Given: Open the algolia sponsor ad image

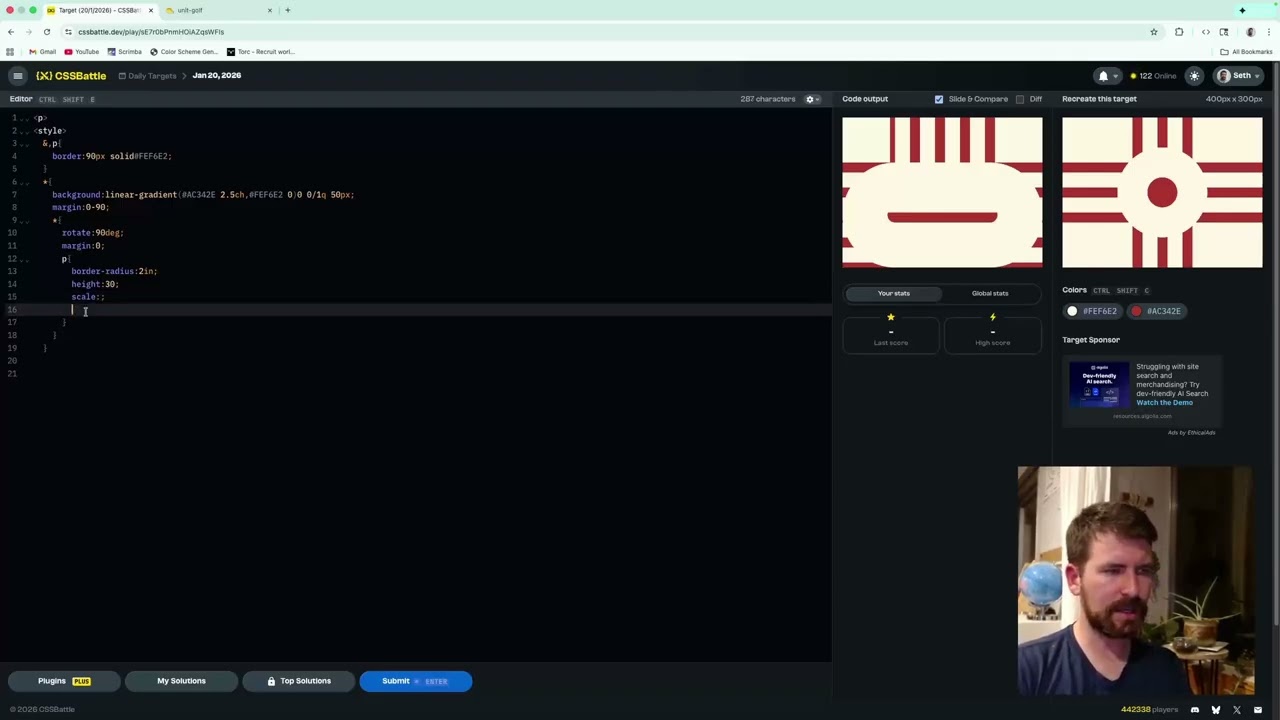Looking at the screenshot, I should tap(1099, 386).
